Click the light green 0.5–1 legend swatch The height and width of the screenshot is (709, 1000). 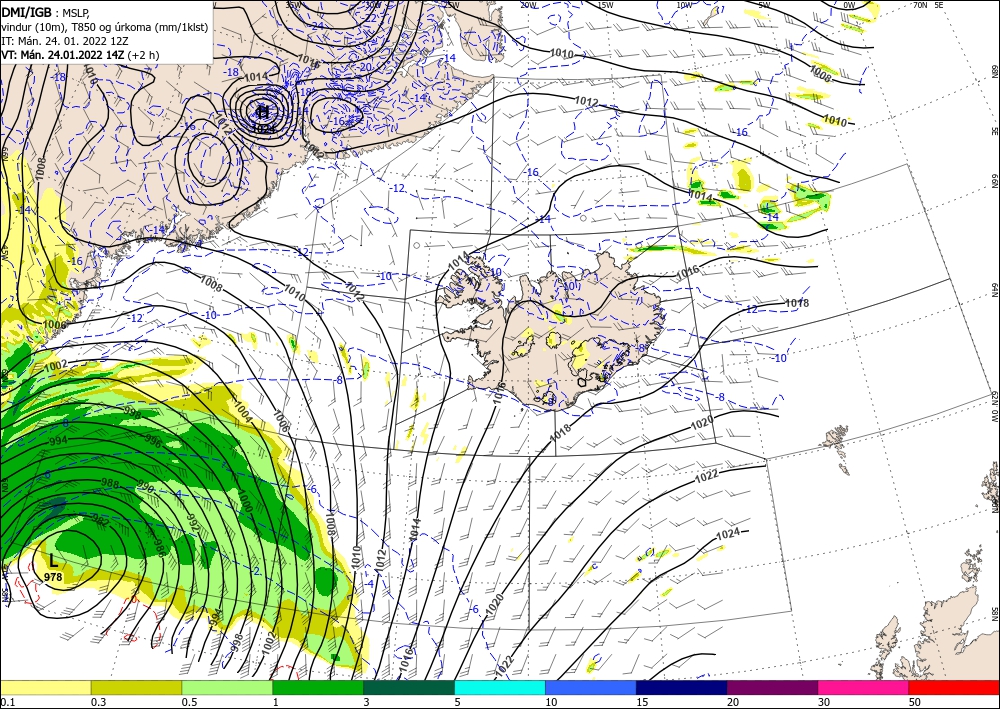click(227, 687)
